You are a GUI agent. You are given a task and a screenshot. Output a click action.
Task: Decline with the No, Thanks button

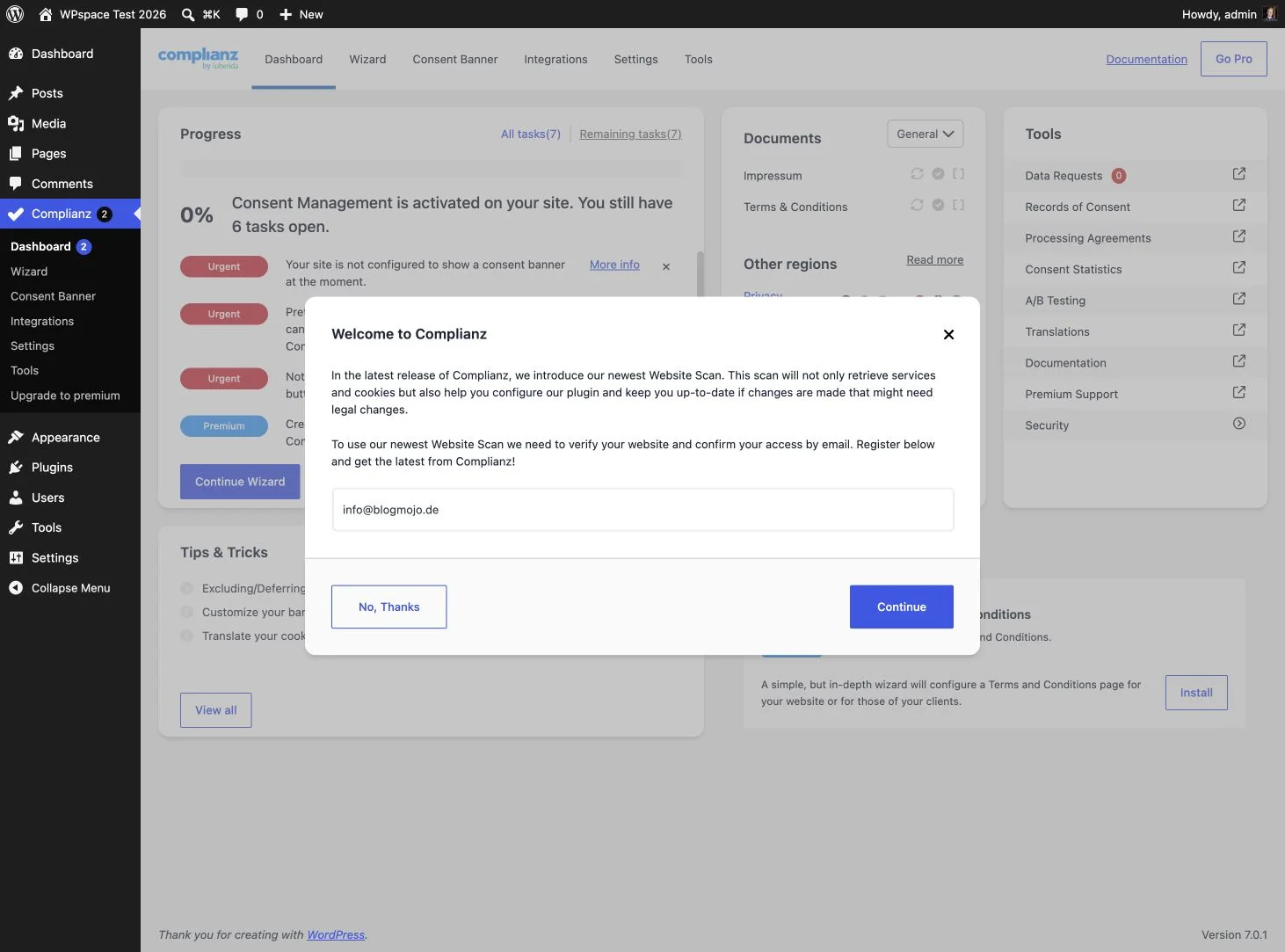tap(388, 607)
